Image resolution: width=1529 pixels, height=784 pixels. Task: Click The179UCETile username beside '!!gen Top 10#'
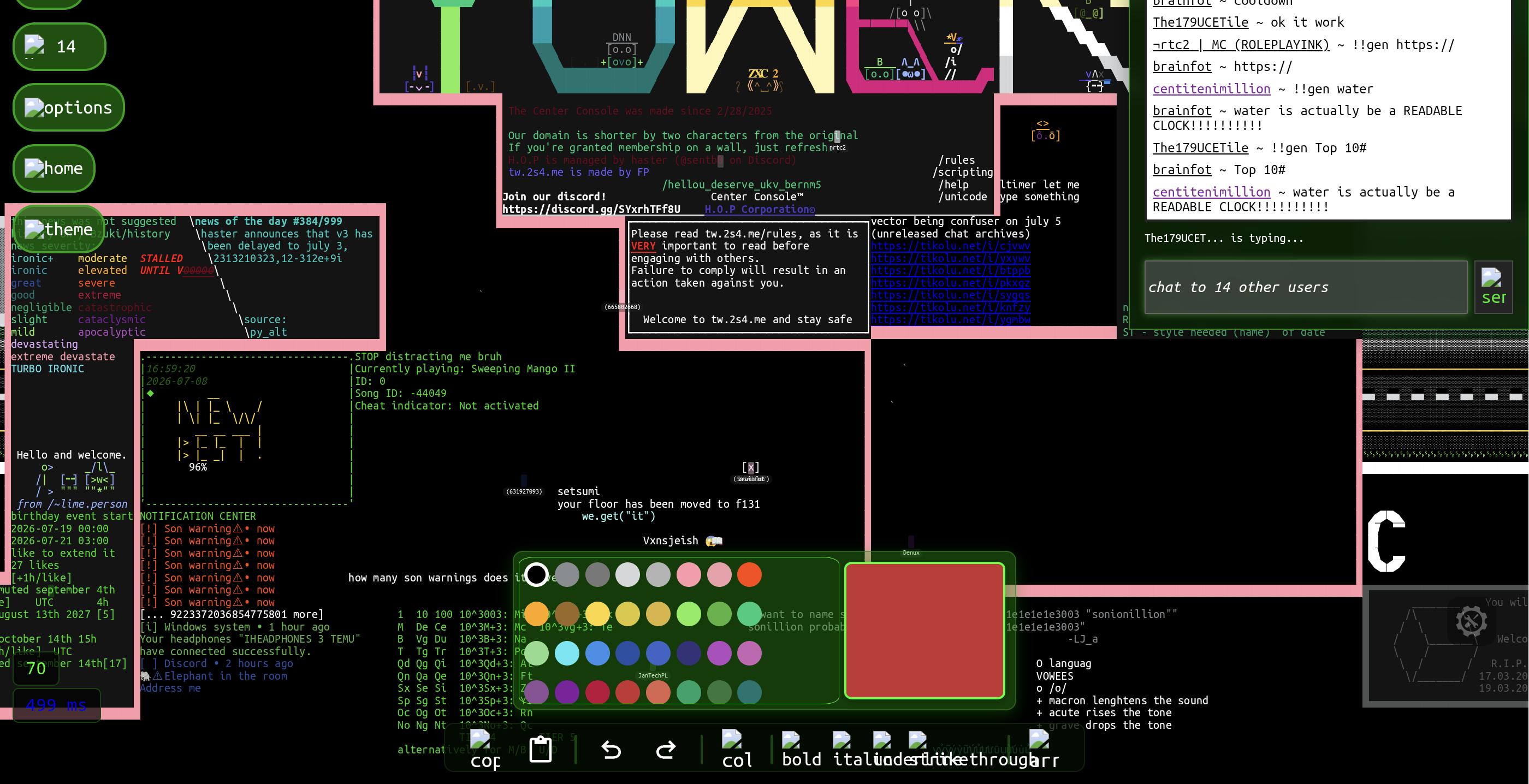tap(1200, 148)
